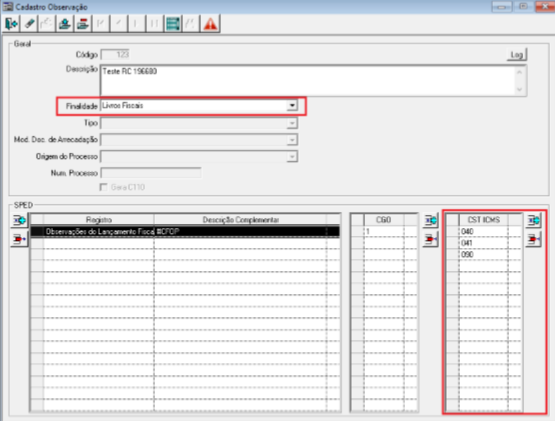
Task: Click the save record tray icon
Action: tap(64, 24)
